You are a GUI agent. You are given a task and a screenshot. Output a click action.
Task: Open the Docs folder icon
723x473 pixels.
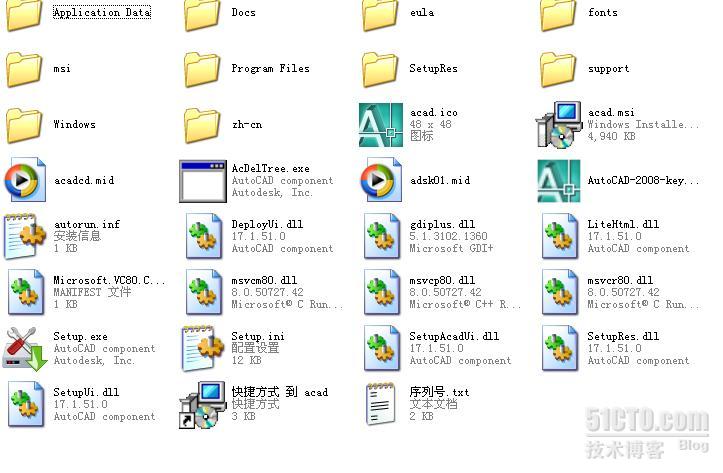202,16
